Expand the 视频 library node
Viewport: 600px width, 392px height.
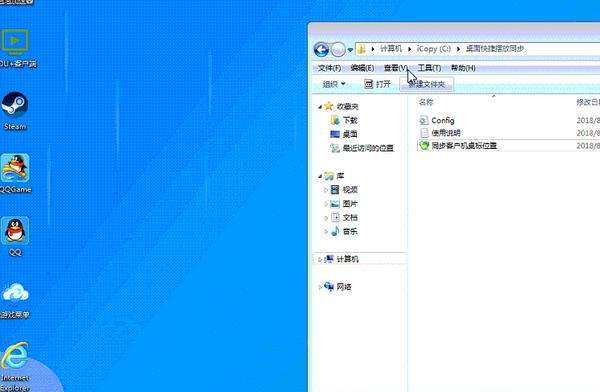tap(326, 190)
